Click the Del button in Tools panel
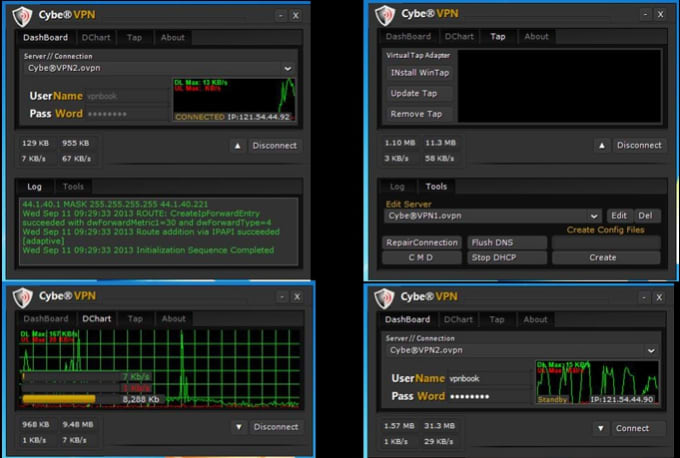The height and width of the screenshot is (458, 680). [x=645, y=216]
